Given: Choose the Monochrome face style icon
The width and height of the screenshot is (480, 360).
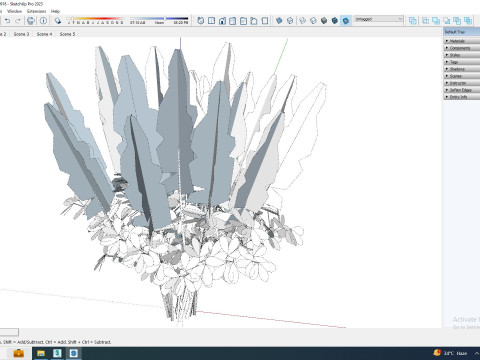Looking at the screenshot, I should (x=346, y=21).
